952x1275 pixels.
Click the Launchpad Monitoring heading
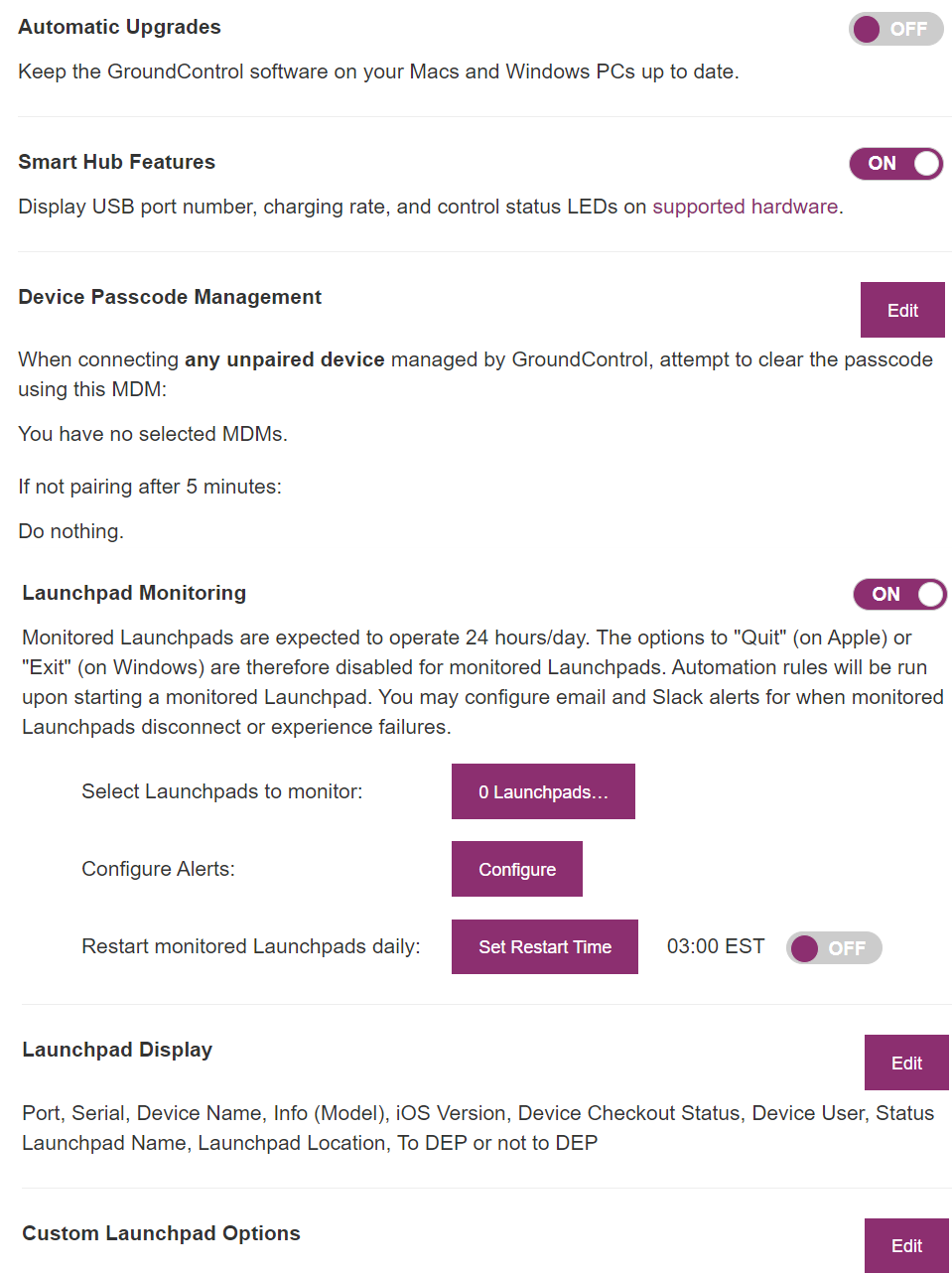click(134, 593)
